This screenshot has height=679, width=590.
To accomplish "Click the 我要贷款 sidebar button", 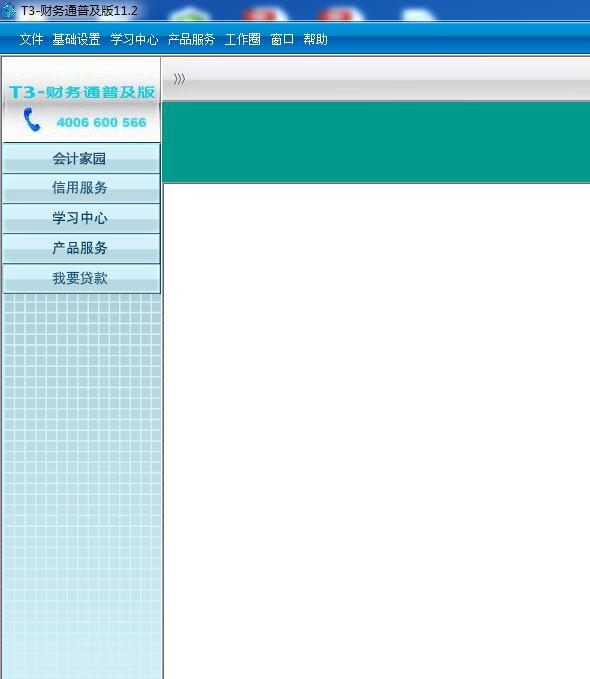I will [81, 278].
